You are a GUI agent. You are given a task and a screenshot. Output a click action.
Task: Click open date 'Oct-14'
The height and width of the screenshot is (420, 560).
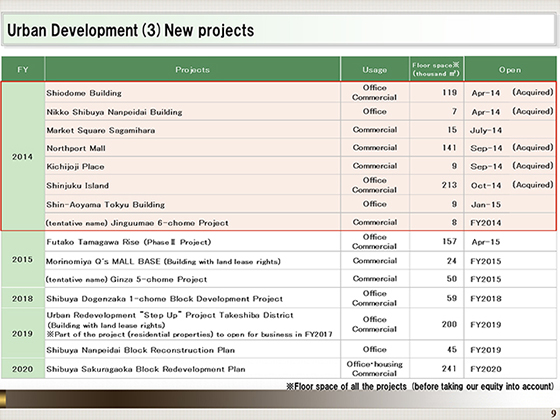click(x=486, y=185)
